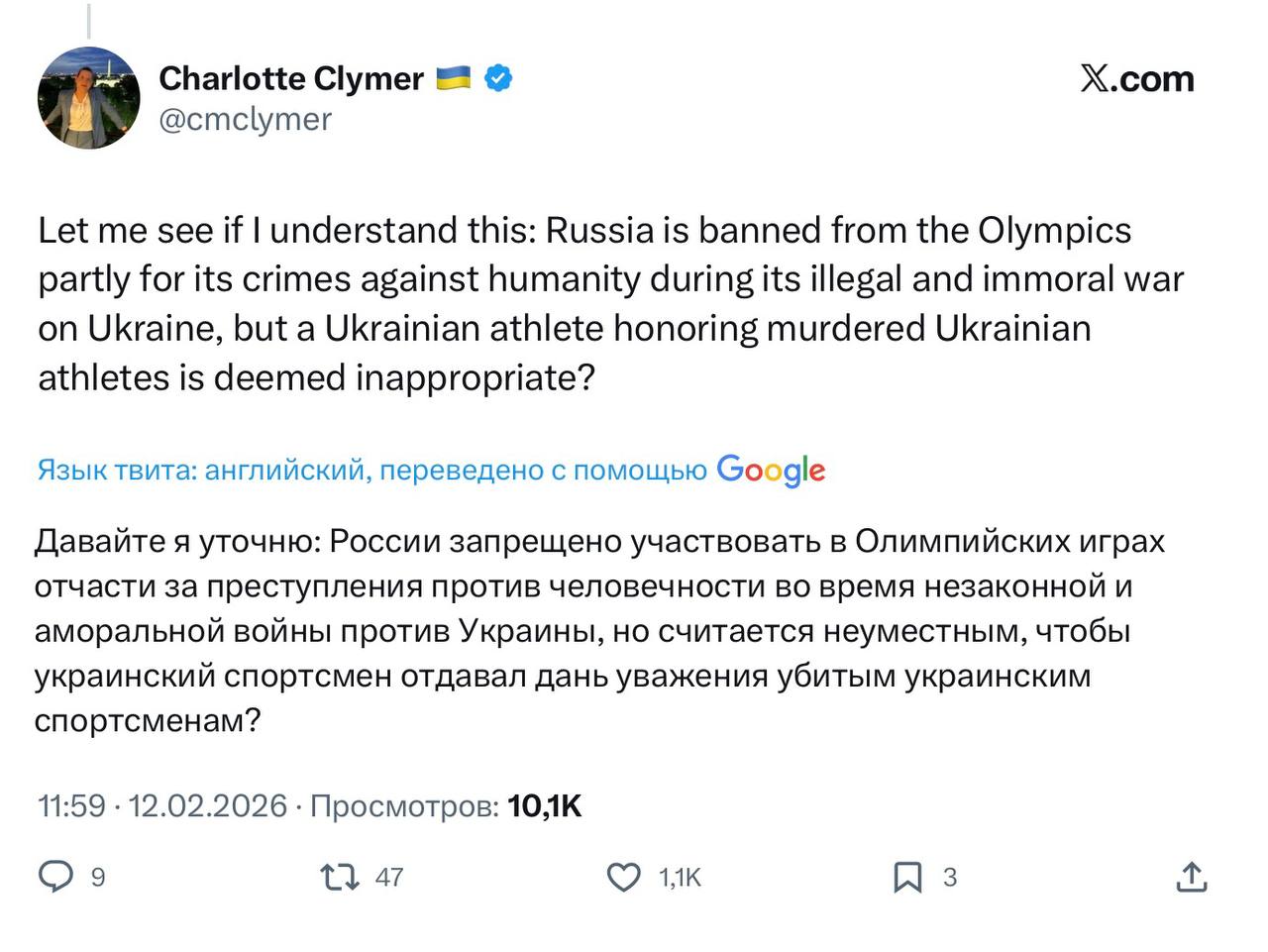Bookmark the tweet using the bookmark icon

point(906,877)
